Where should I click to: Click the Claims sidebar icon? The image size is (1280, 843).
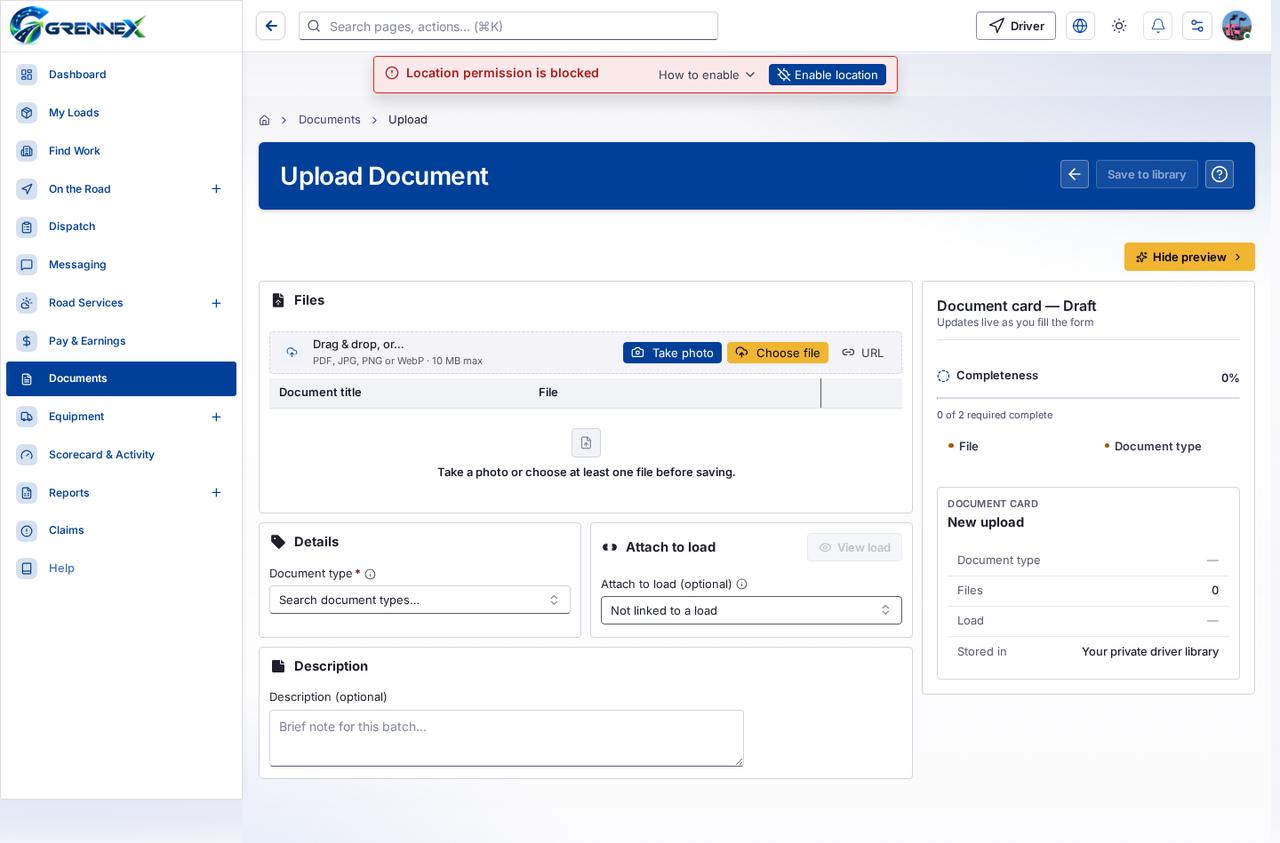click(27, 531)
